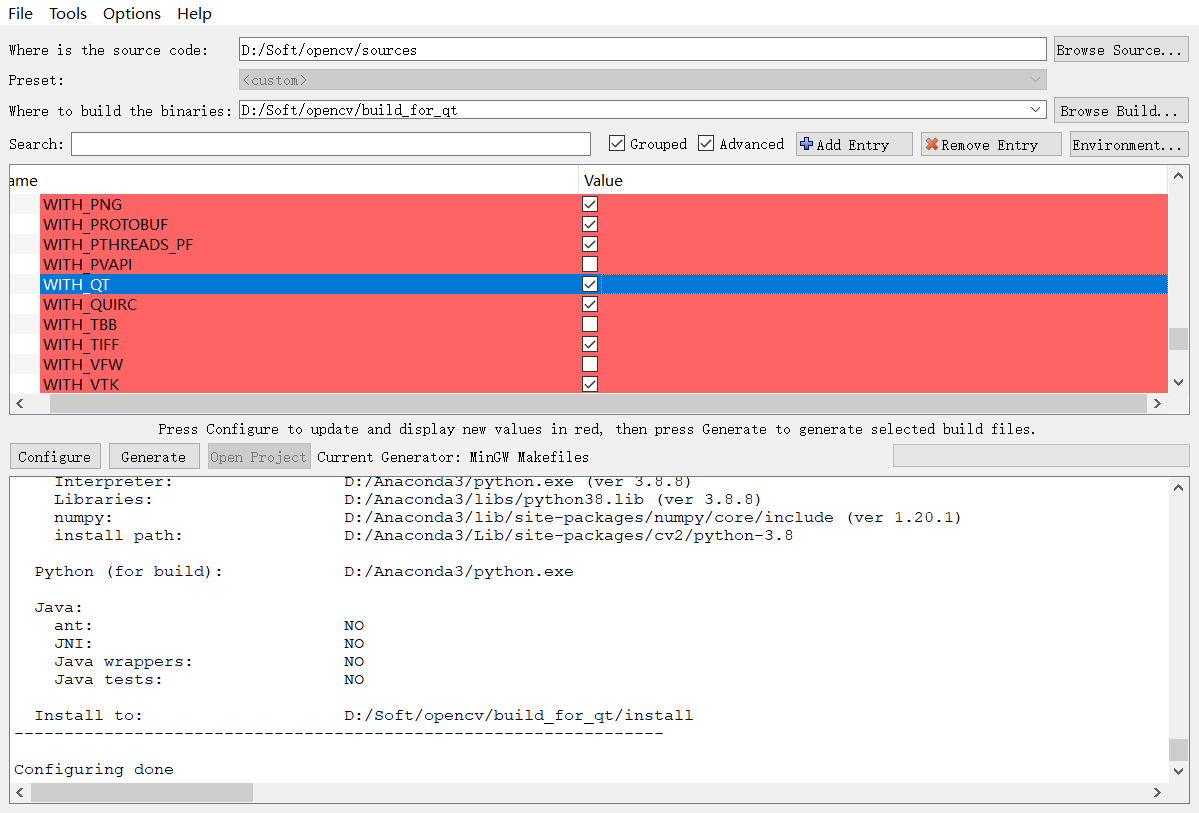Enable the WITH_VFW option
This screenshot has height=813, width=1199.
tap(590, 364)
